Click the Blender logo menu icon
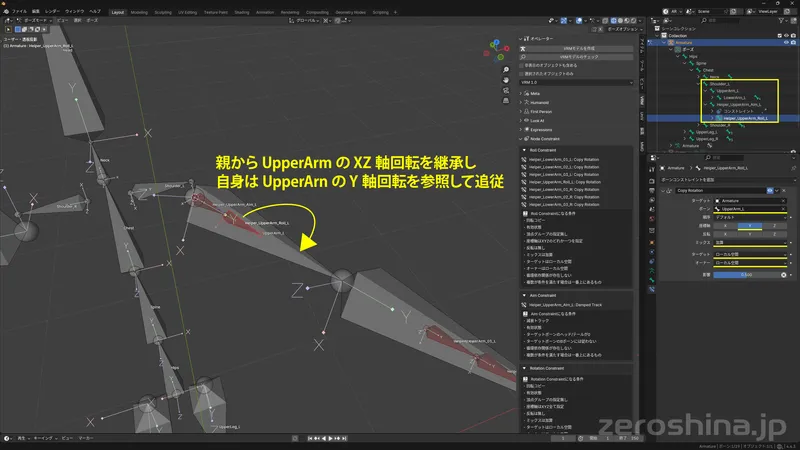Screen dimensions: 800x450 tap(6, 11)
